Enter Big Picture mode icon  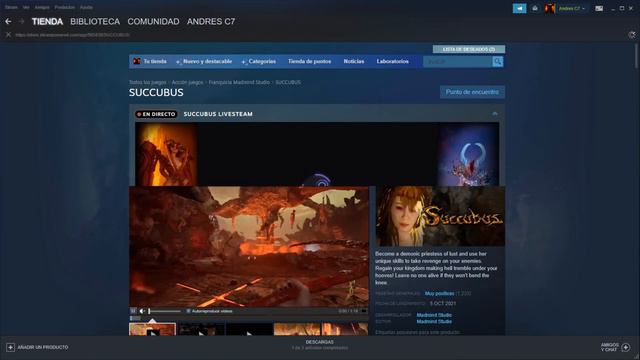599,8
